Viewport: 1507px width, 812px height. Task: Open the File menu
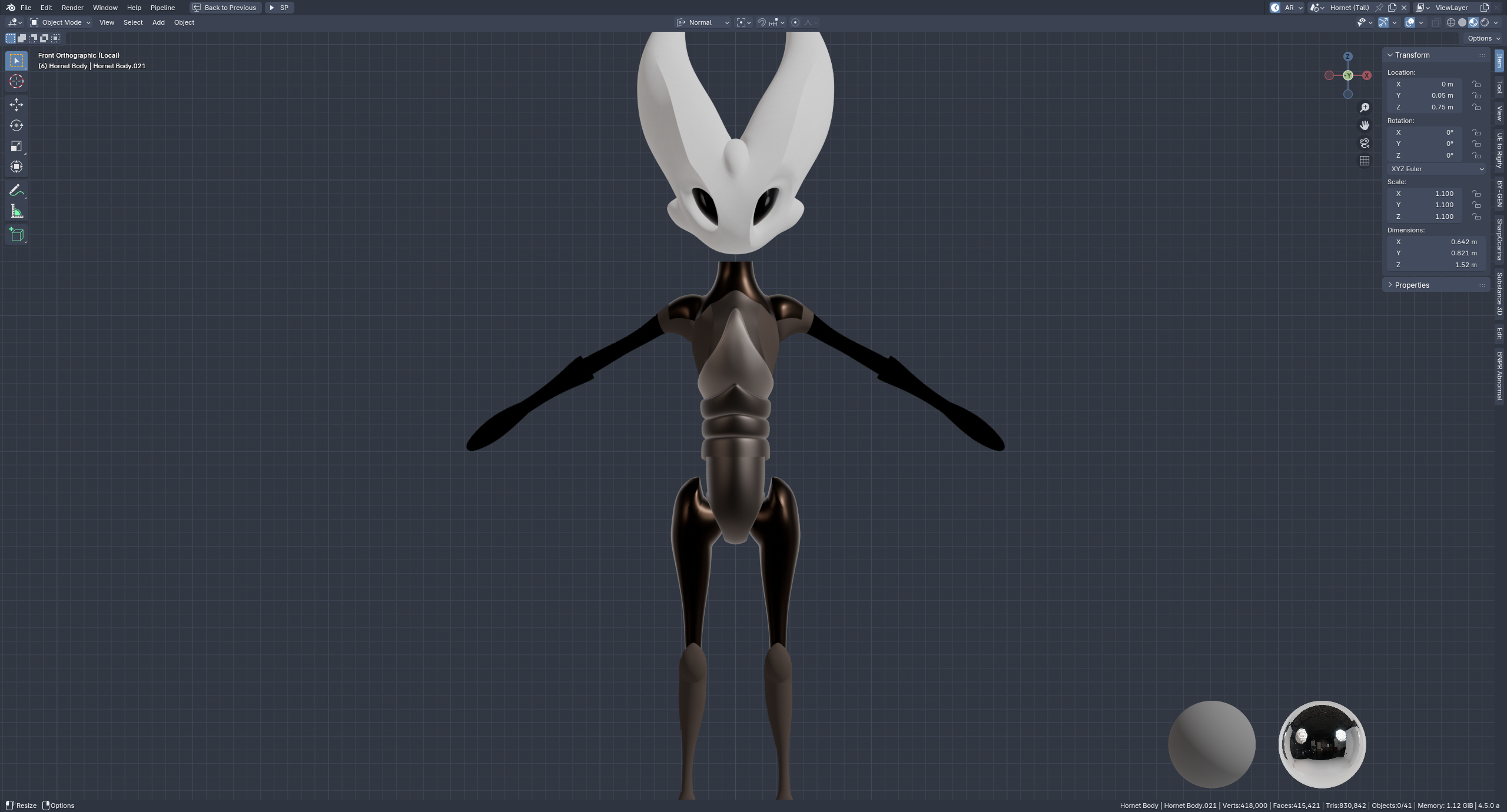pyautogui.click(x=26, y=8)
